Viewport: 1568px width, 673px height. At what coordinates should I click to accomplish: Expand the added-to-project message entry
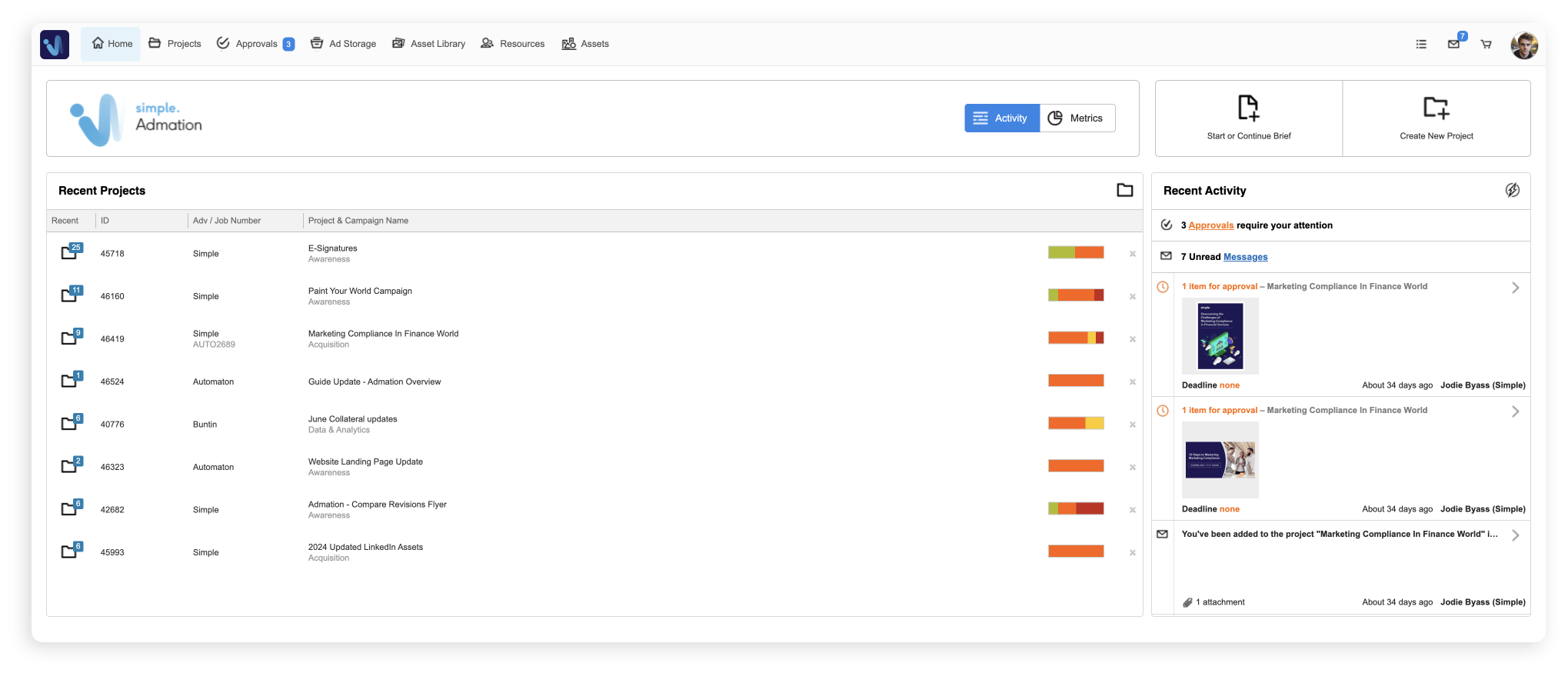1515,535
